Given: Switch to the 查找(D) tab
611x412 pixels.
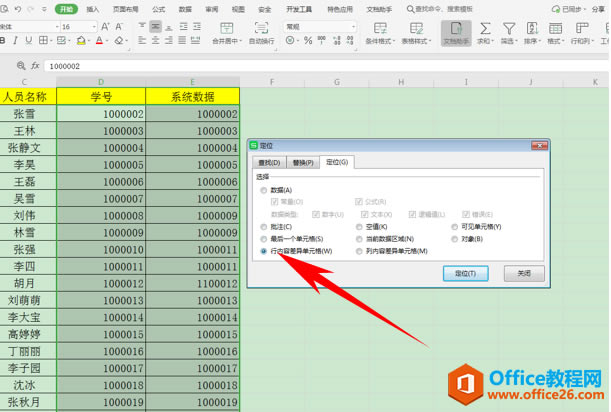Looking at the screenshot, I should (270, 162).
